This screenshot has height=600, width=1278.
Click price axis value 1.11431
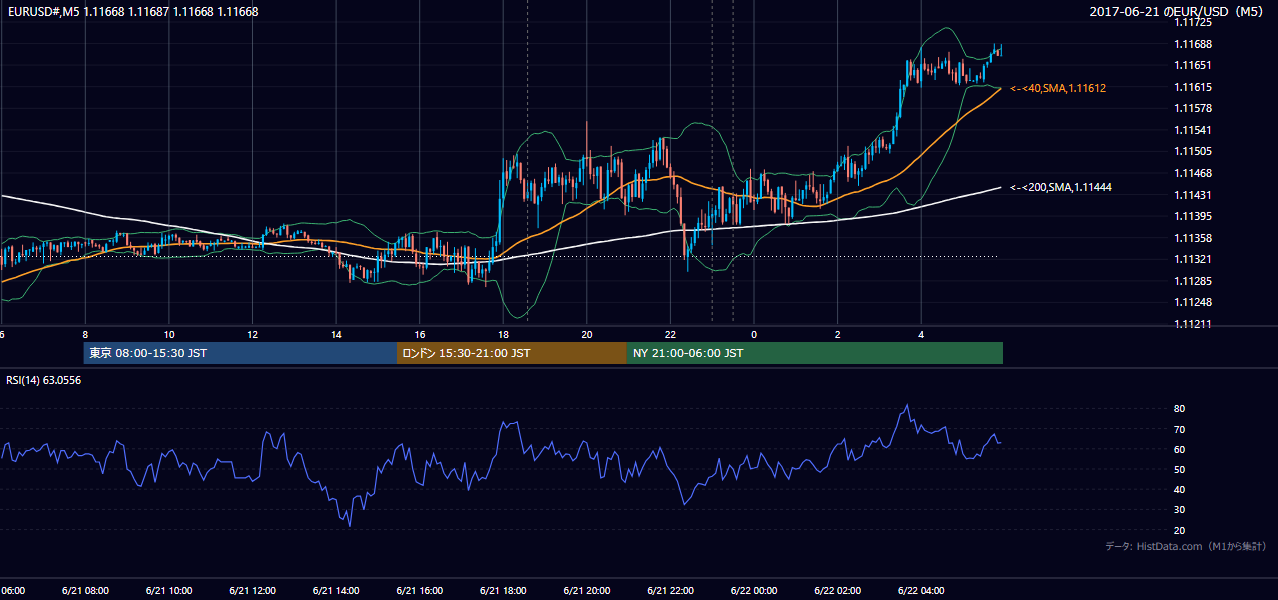coord(1193,195)
